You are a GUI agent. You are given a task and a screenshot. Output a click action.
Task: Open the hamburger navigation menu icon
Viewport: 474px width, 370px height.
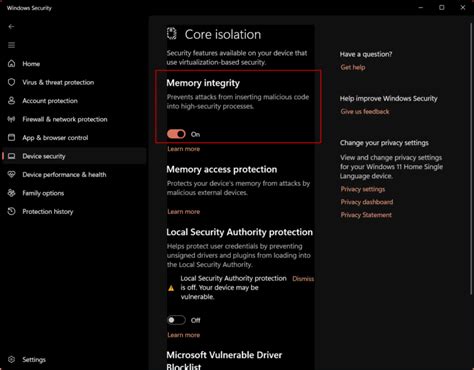11,45
